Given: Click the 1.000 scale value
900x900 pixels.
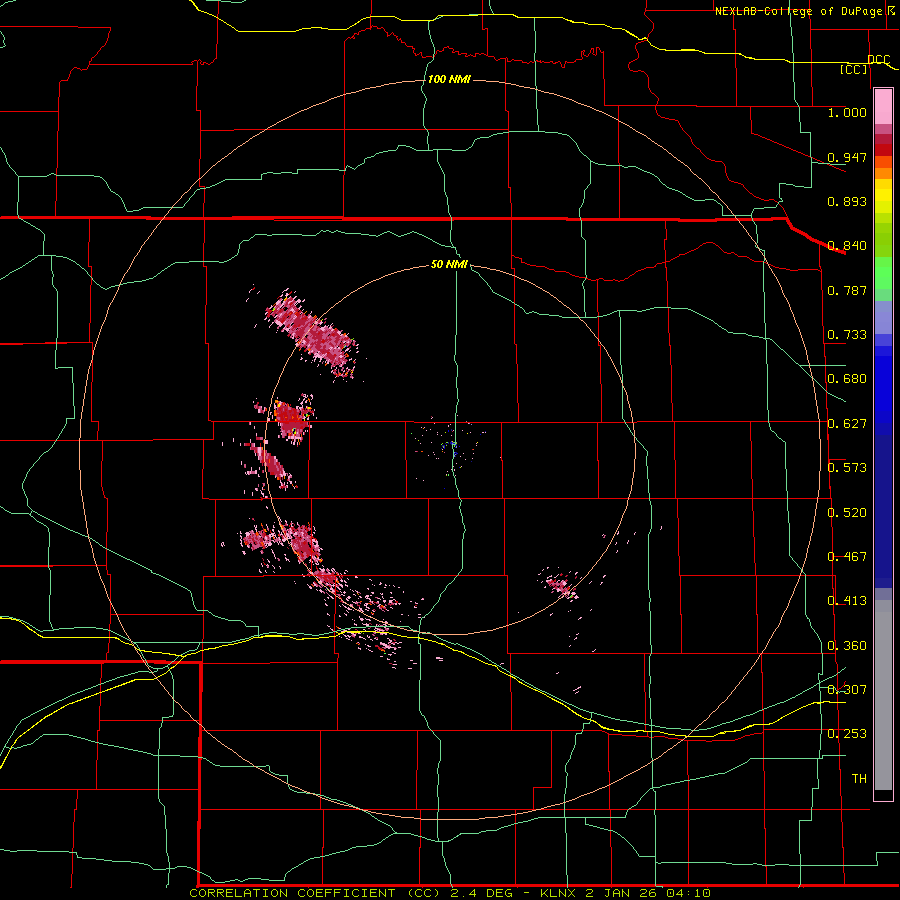Looking at the screenshot, I should click(847, 112).
